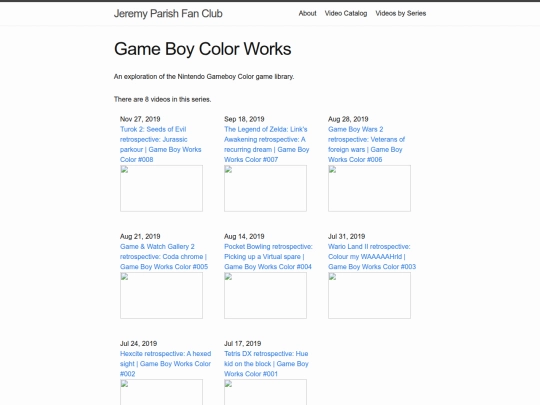Open the Jeremy Parish Fan Club home link
This screenshot has width=540, height=405.
point(168,13)
